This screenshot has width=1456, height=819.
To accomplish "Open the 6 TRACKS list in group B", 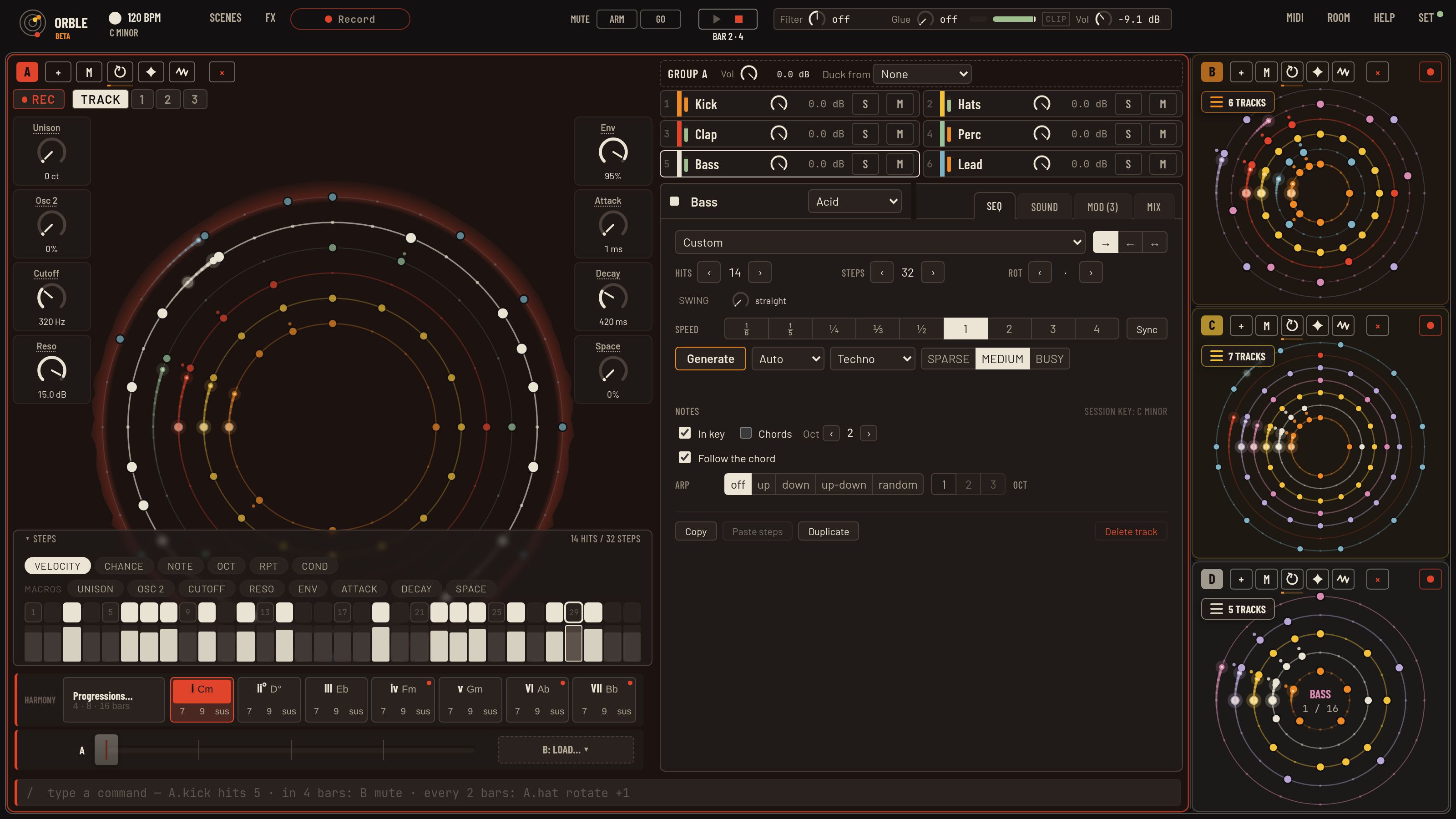I will pos(1238,102).
